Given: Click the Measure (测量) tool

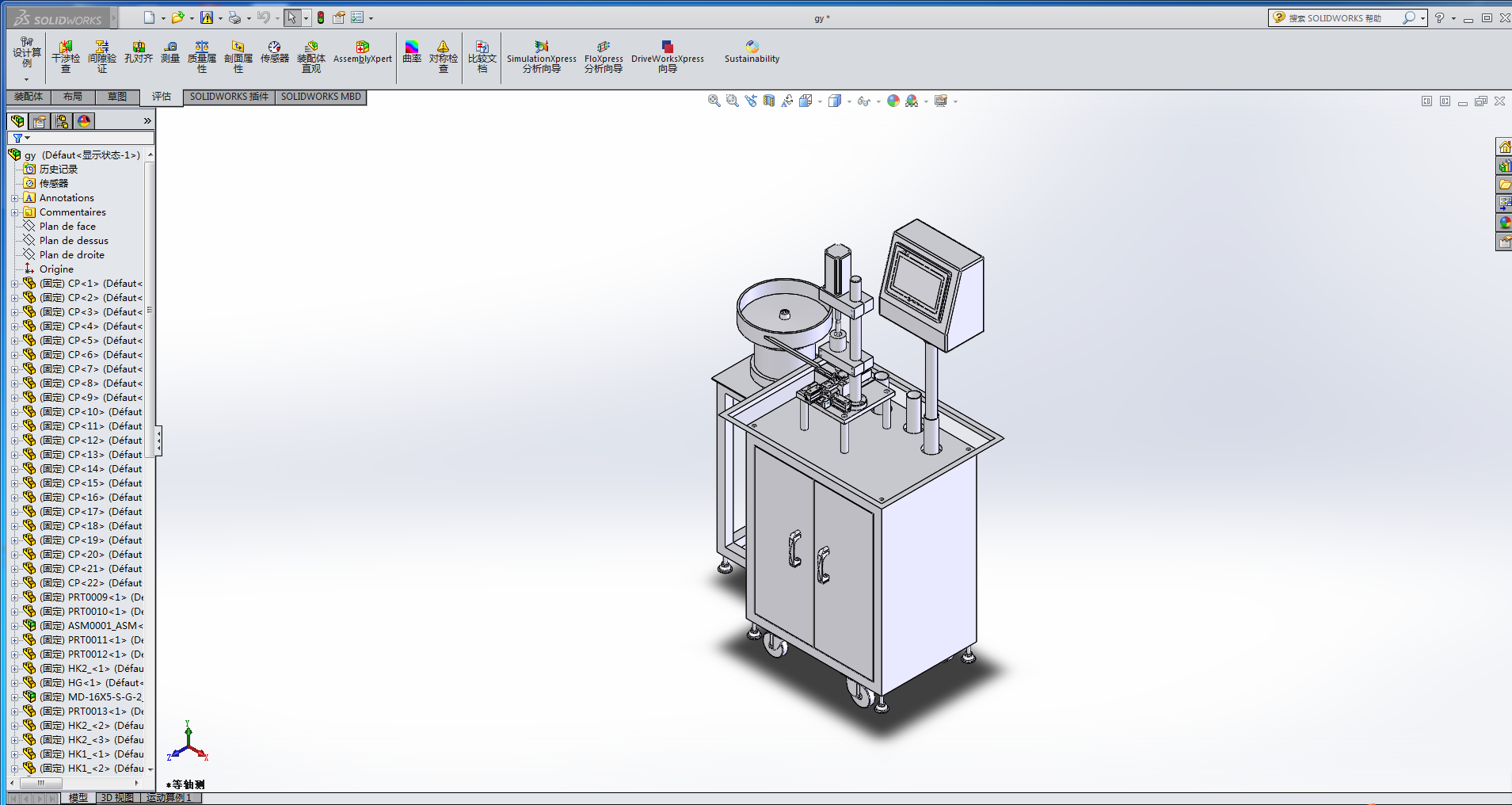Looking at the screenshot, I should pyautogui.click(x=170, y=52).
